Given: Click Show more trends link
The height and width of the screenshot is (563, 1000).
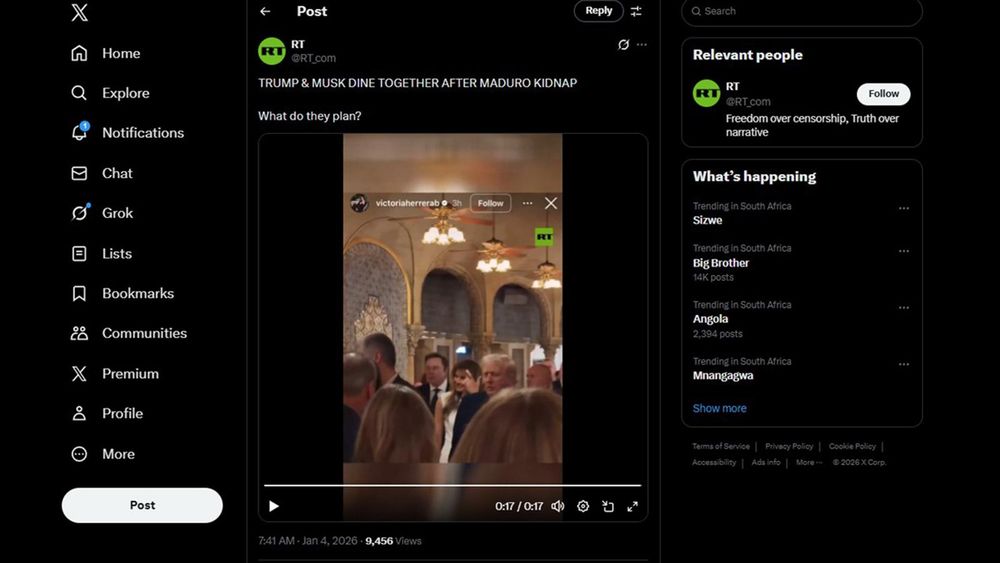Looking at the screenshot, I should pyautogui.click(x=719, y=408).
